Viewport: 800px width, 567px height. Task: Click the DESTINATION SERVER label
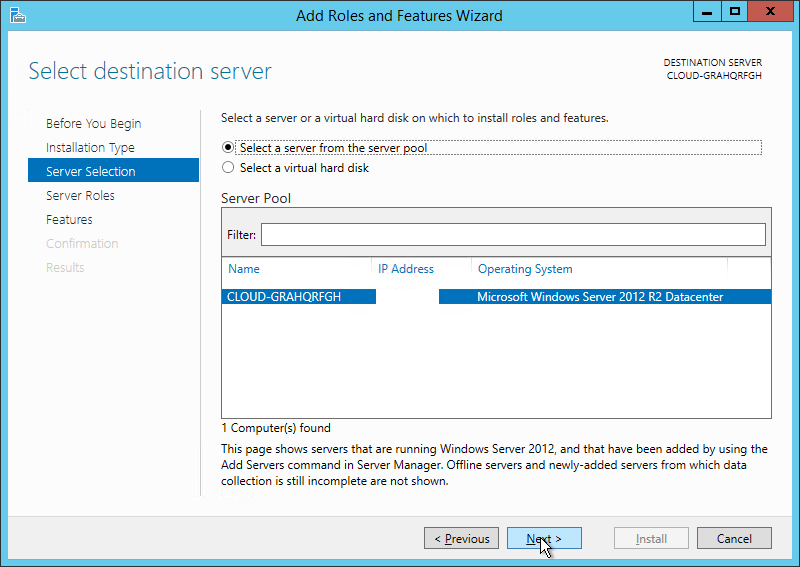click(713, 62)
